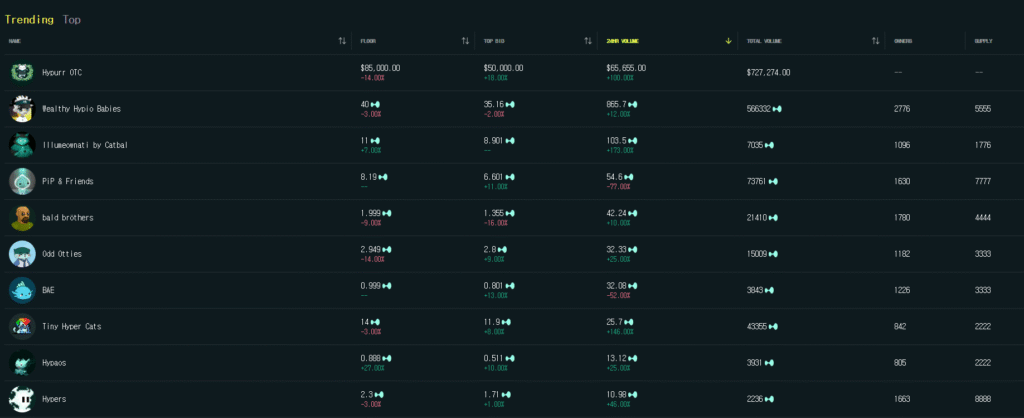1024x418 pixels.
Task: Click the bald brothers avatar icon
Action: click(22, 217)
